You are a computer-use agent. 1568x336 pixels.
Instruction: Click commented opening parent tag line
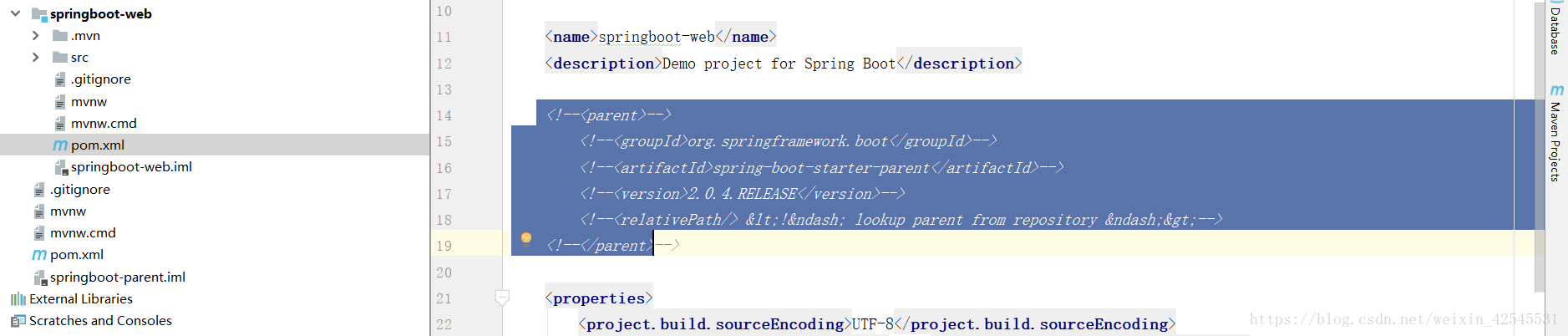609,115
